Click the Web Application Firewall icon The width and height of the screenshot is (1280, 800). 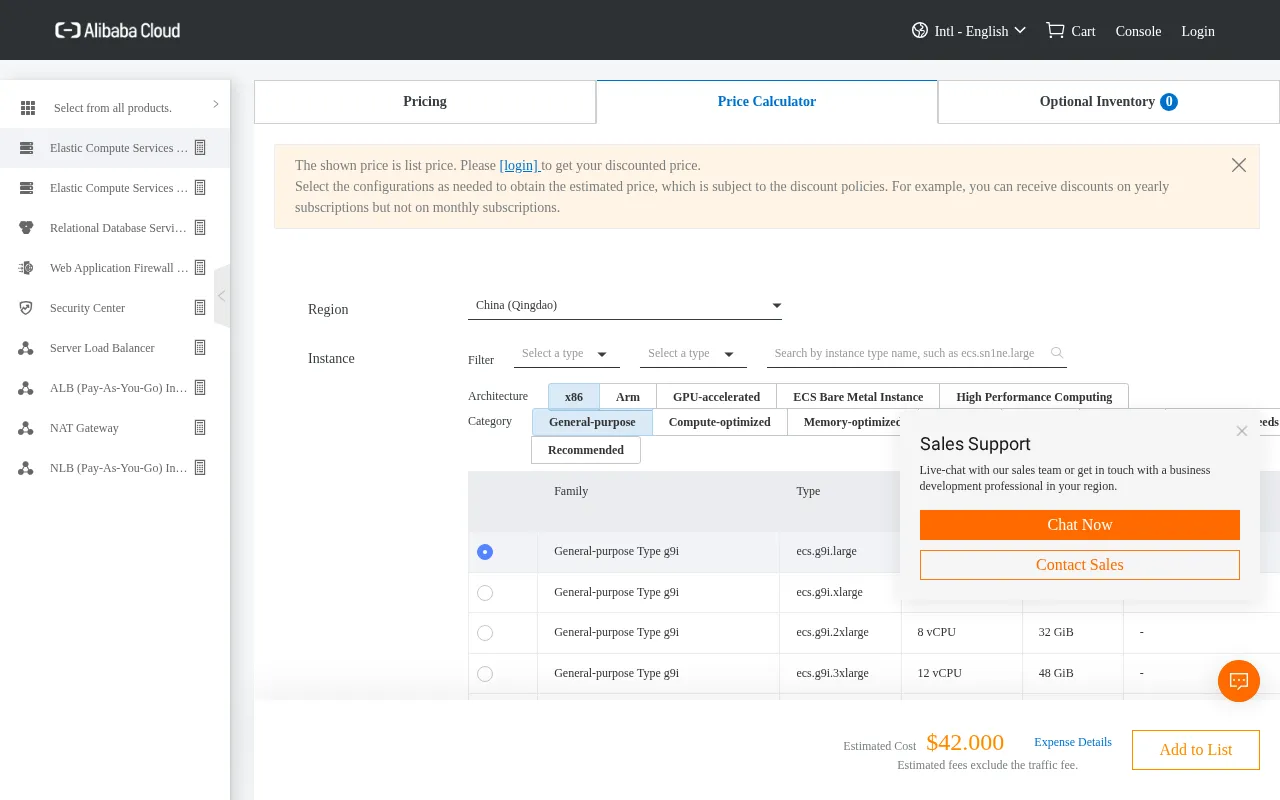coord(27,268)
